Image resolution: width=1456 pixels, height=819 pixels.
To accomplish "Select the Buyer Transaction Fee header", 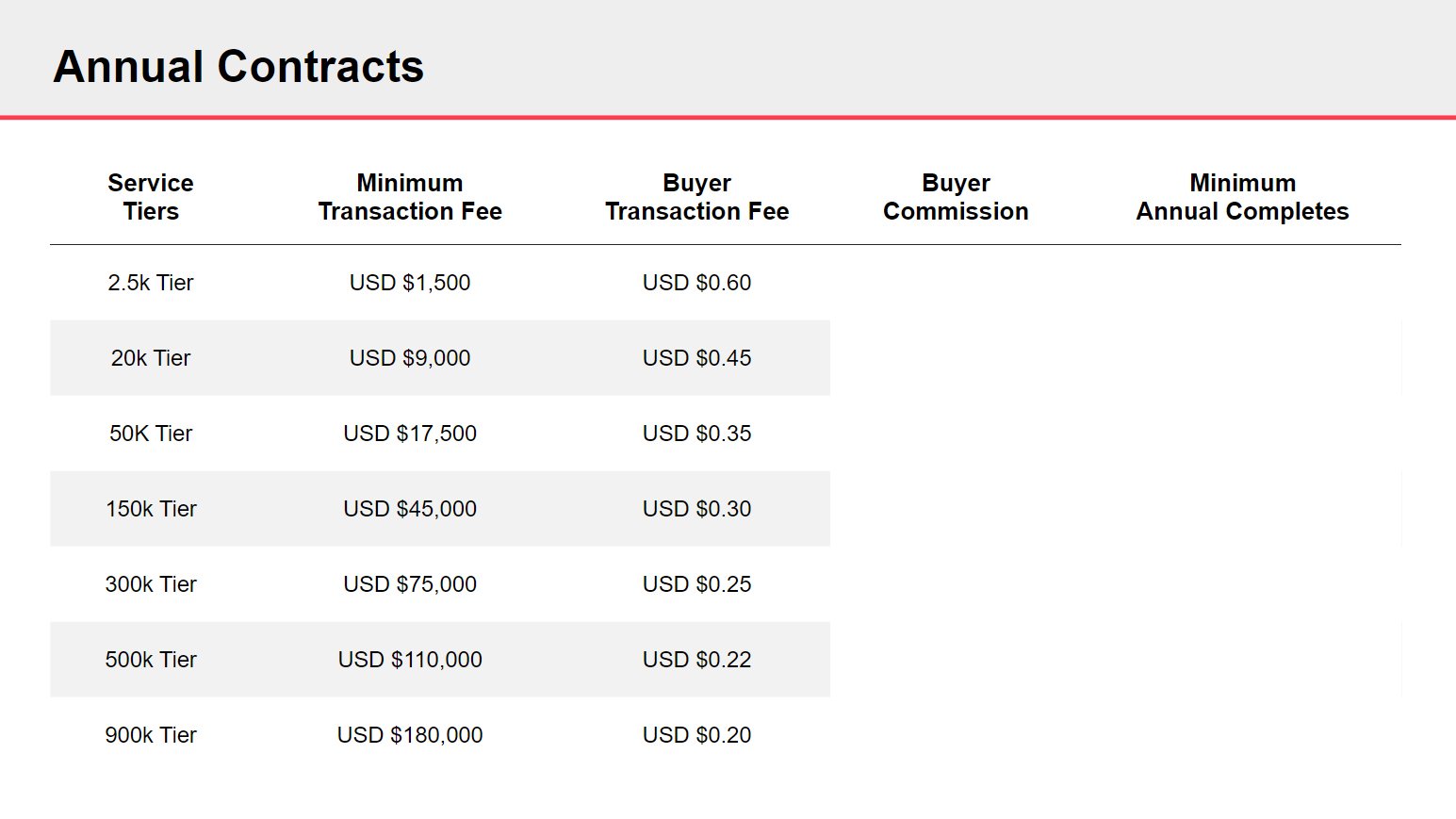I will (x=696, y=197).
